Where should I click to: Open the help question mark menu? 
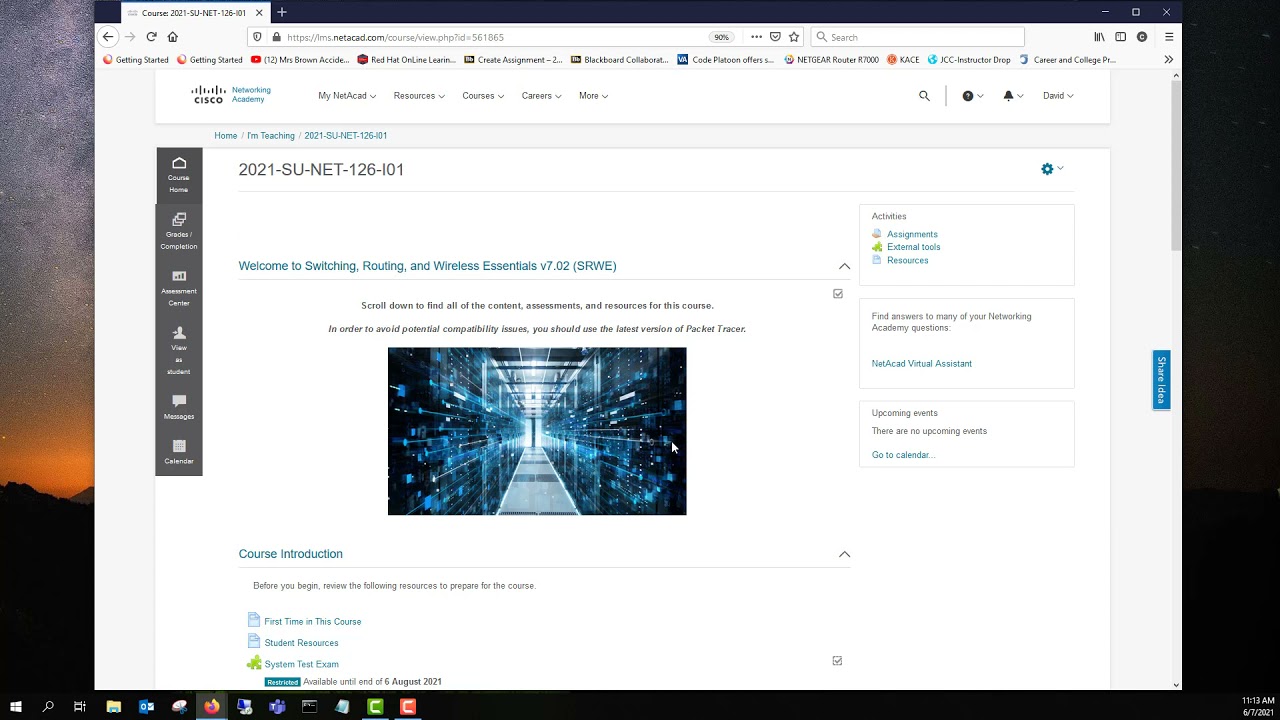(x=972, y=96)
